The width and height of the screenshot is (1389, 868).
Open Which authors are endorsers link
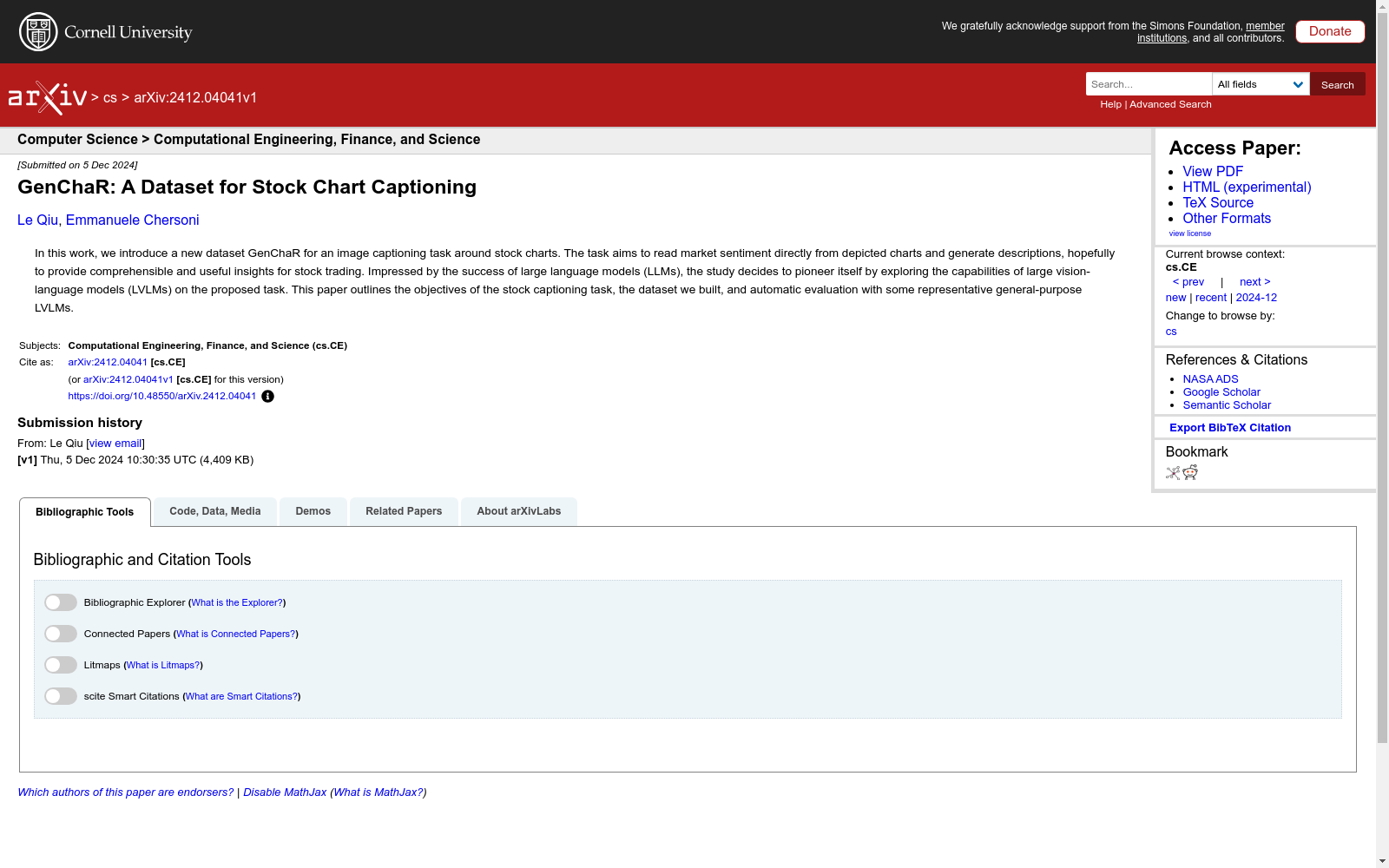click(126, 792)
